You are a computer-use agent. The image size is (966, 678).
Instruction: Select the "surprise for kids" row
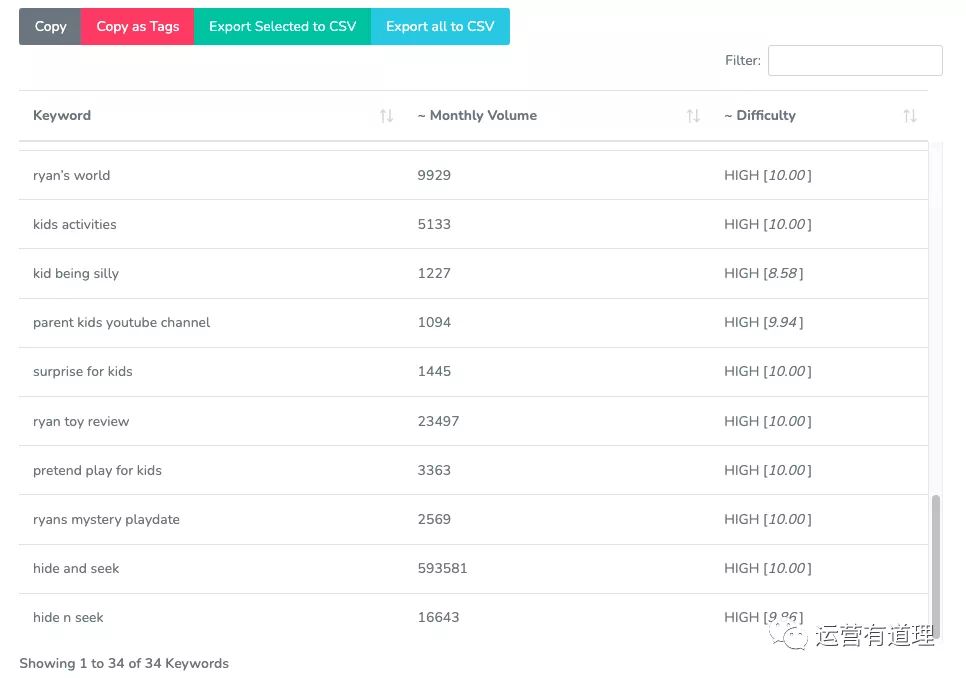coord(473,372)
